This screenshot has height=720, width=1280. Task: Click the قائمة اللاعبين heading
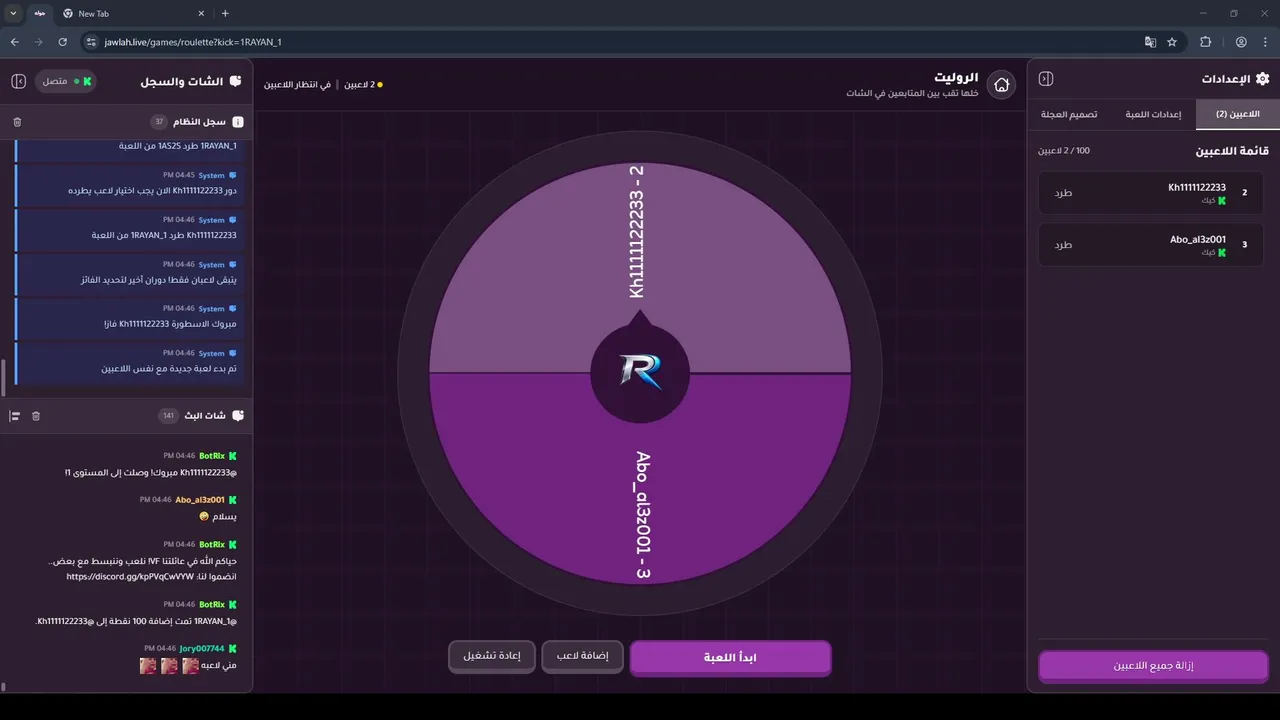point(1232,151)
